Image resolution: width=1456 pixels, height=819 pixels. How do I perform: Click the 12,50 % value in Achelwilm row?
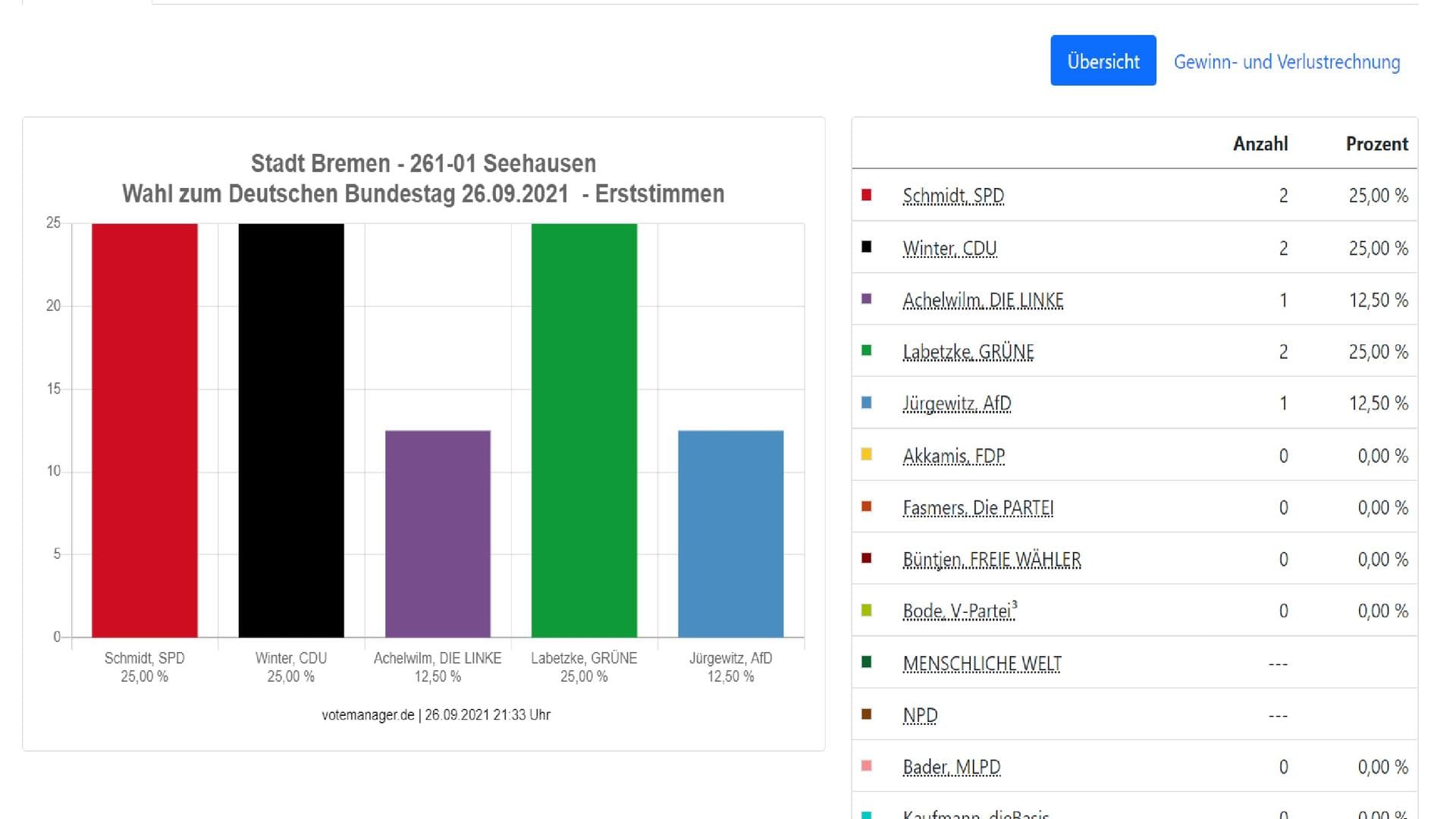(x=1378, y=300)
